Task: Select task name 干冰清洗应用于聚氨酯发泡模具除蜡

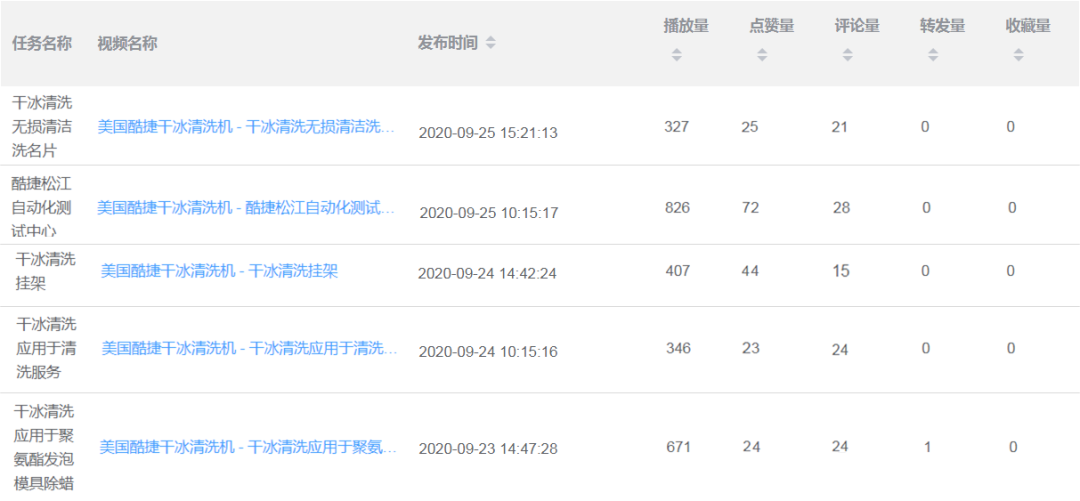Action: click(x=44, y=447)
